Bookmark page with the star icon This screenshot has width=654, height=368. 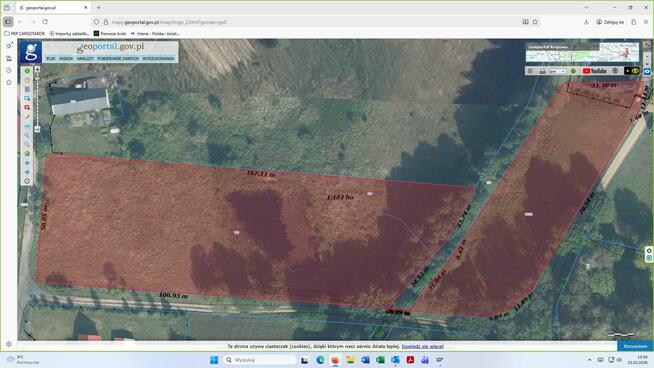point(535,22)
